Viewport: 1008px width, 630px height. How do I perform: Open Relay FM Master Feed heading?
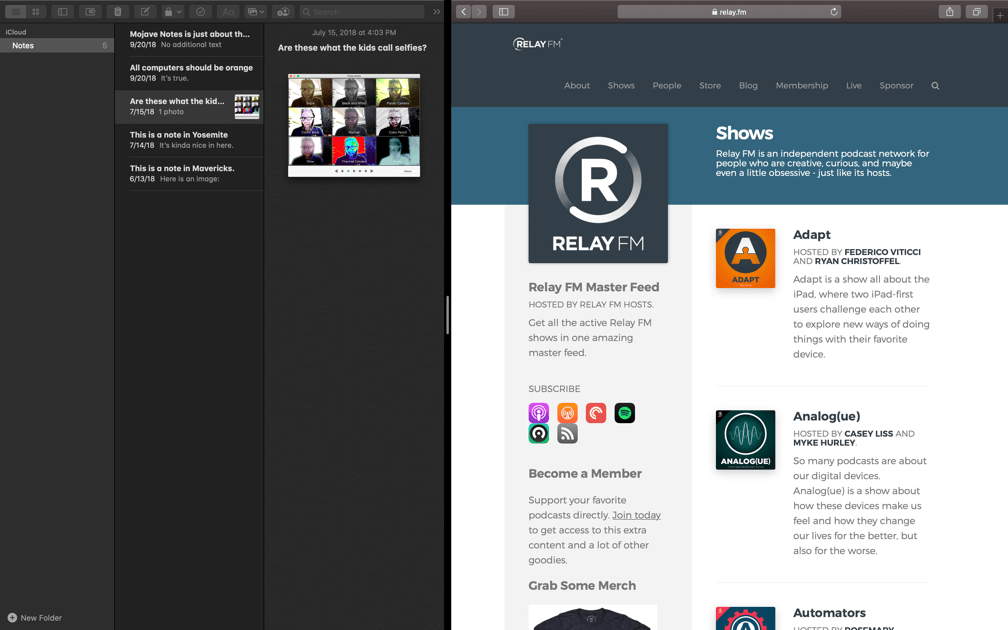593,287
